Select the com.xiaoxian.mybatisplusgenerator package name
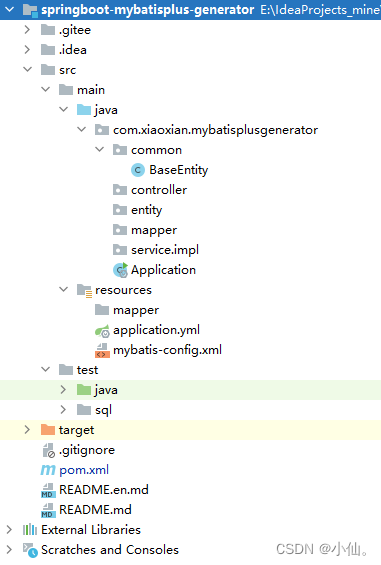The width and height of the screenshot is (381, 565). [216, 130]
